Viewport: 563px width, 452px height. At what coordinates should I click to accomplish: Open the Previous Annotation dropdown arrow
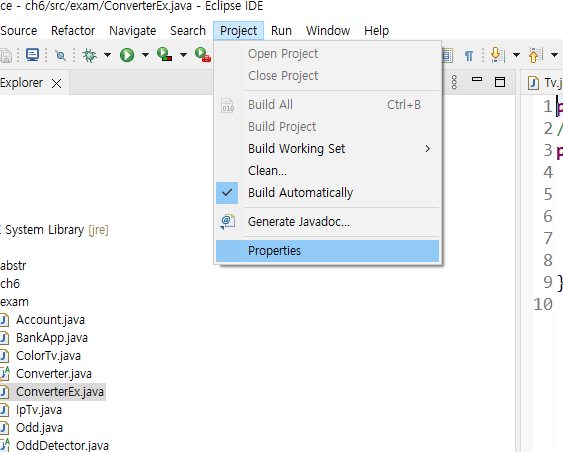[554, 55]
